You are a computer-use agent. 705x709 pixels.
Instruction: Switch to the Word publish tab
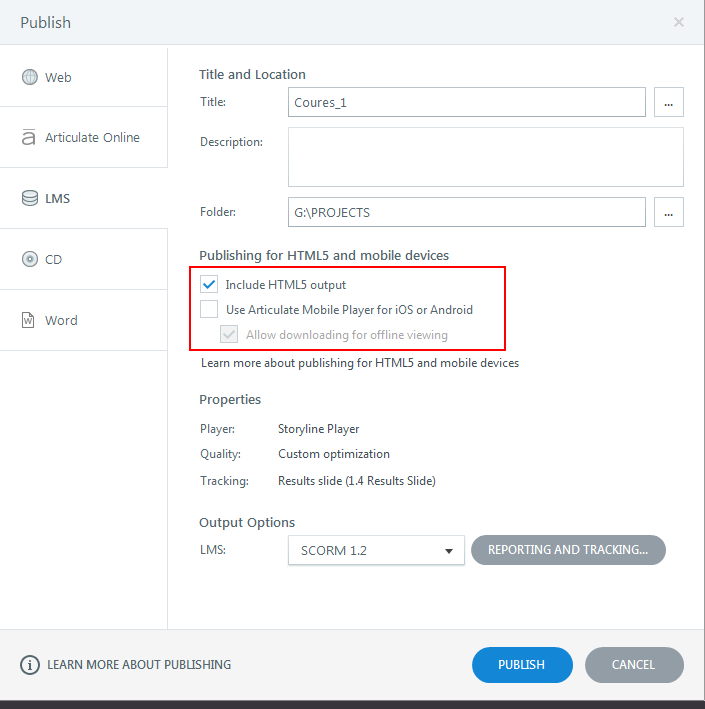(61, 321)
